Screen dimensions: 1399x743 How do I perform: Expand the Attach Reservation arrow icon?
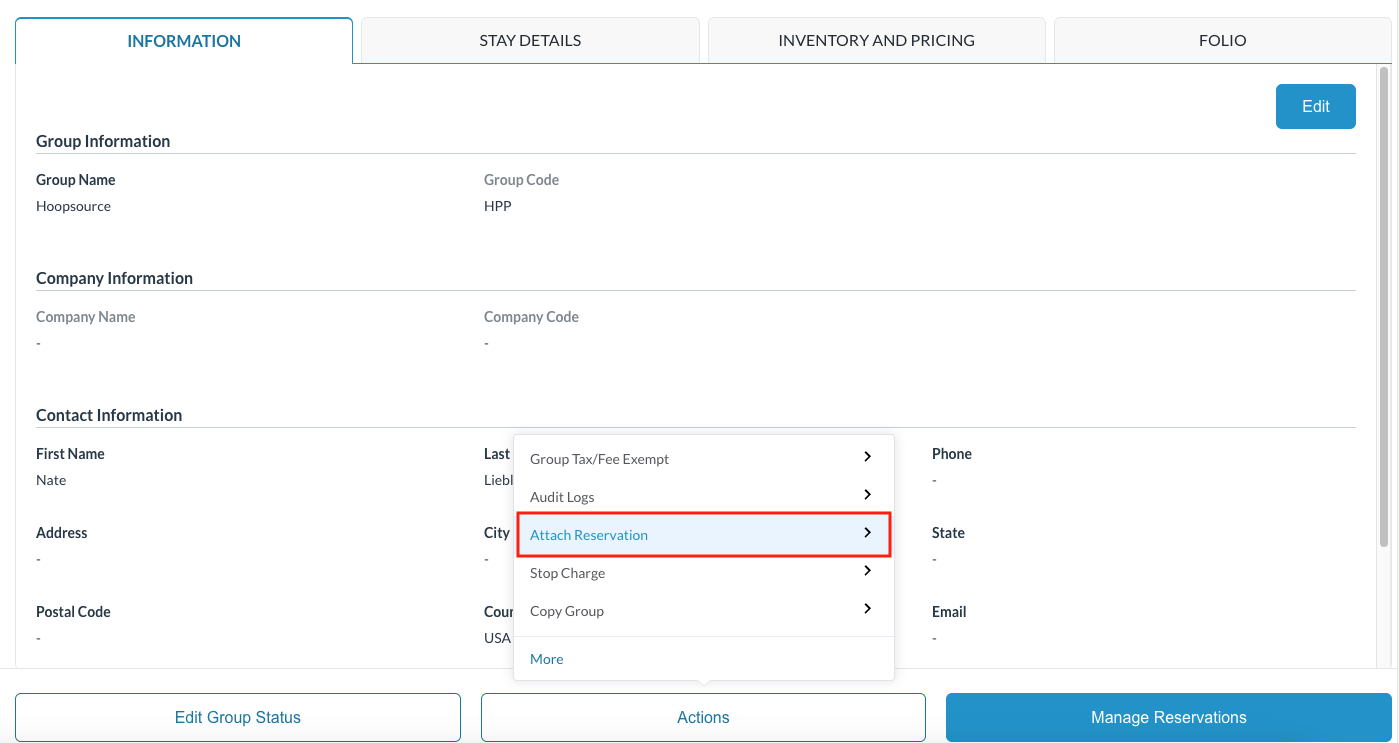[x=867, y=534]
